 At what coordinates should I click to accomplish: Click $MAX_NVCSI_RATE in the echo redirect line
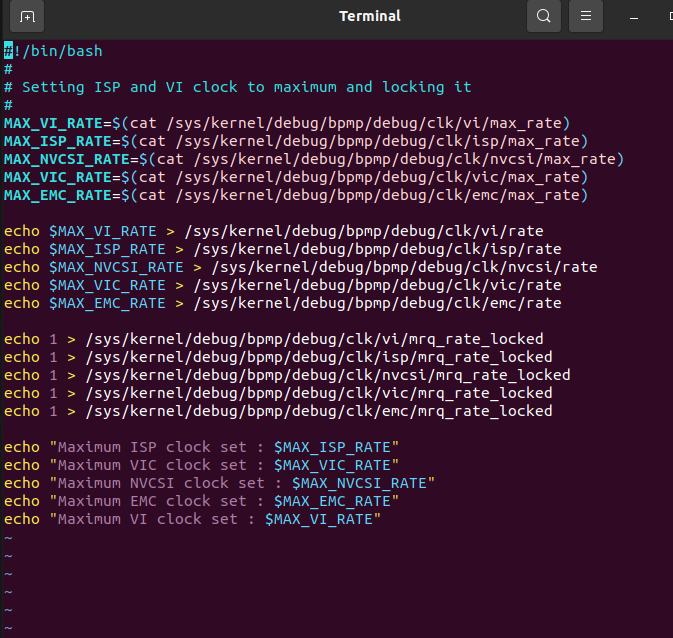point(116,267)
